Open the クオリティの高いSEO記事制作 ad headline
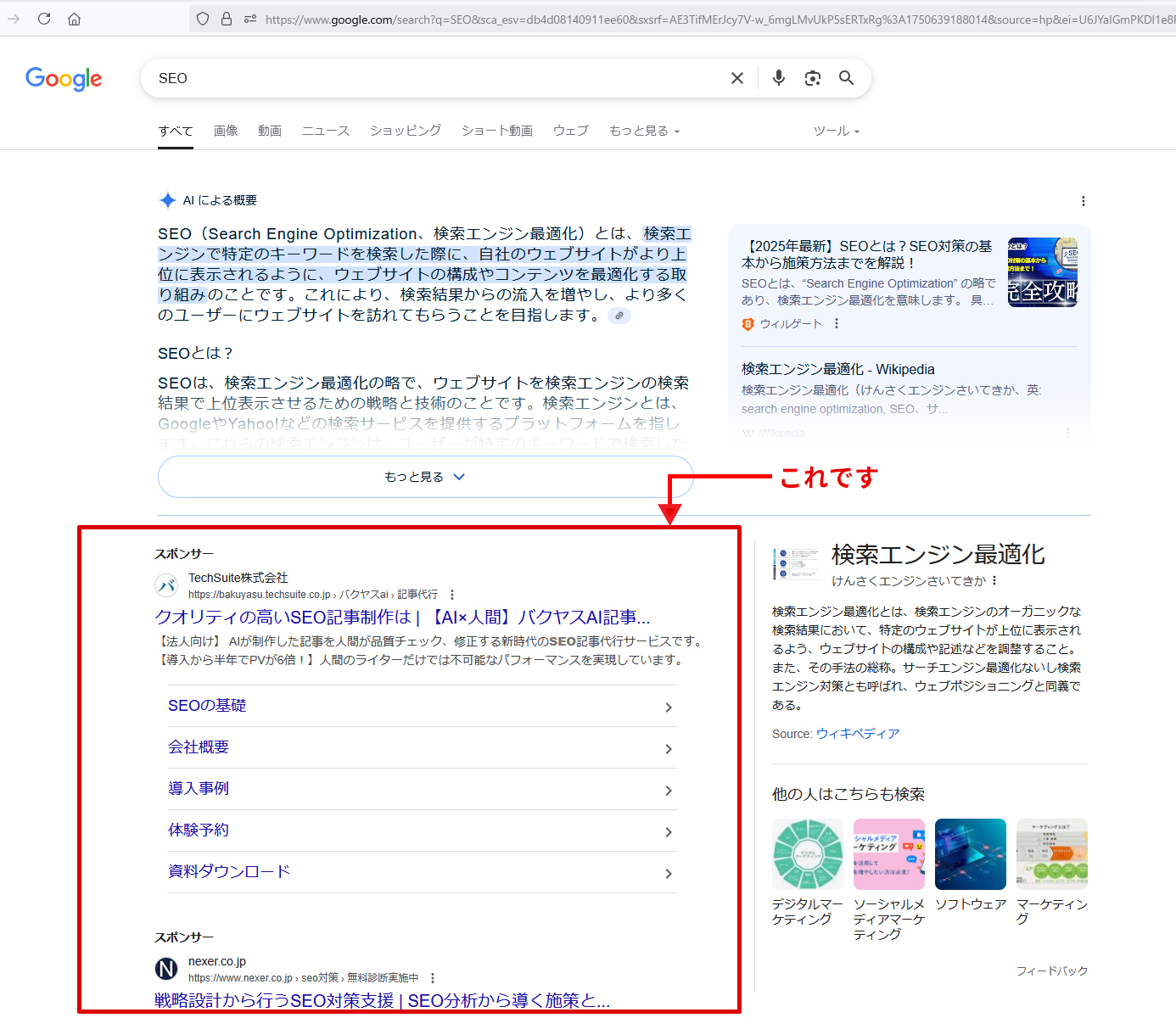The width and height of the screenshot is (1176, 1018). 402,618
